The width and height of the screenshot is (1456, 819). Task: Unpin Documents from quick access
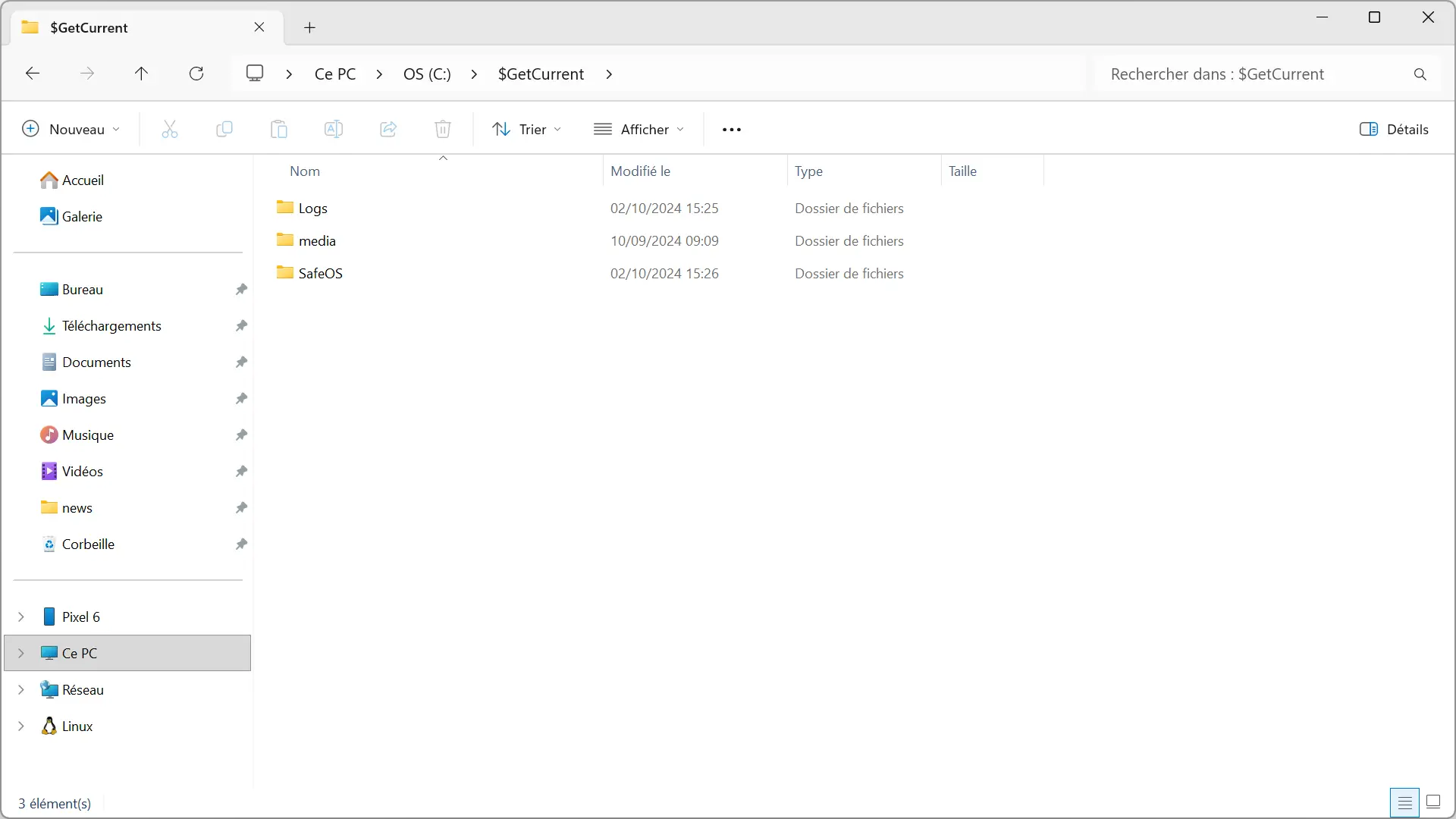(241, 362)
